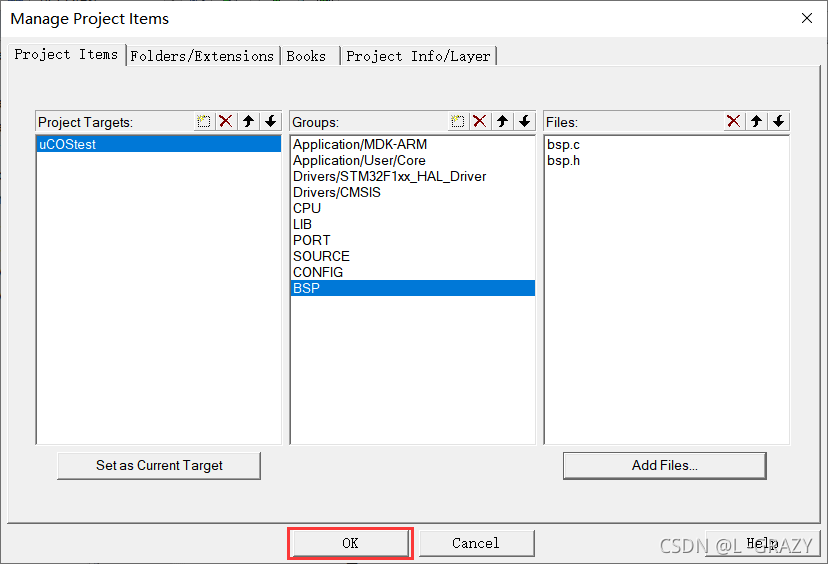
Task: Delete the selected group
Action: 479,121
